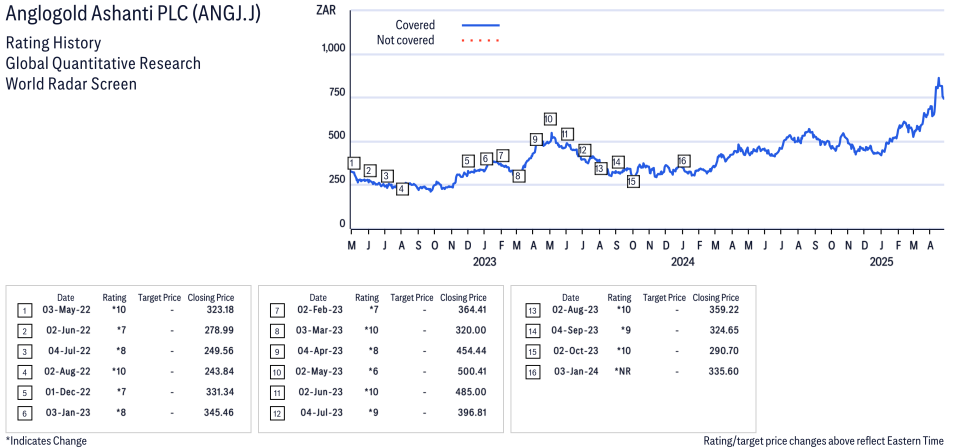The width and height of the screenshot is (955, 448).
Task: Click the *6 rating in row 10
Action: [374, 371]
